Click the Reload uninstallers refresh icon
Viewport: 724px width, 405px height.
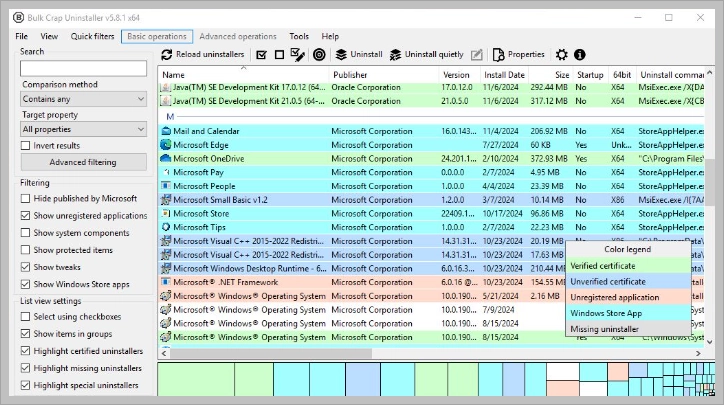167,54
